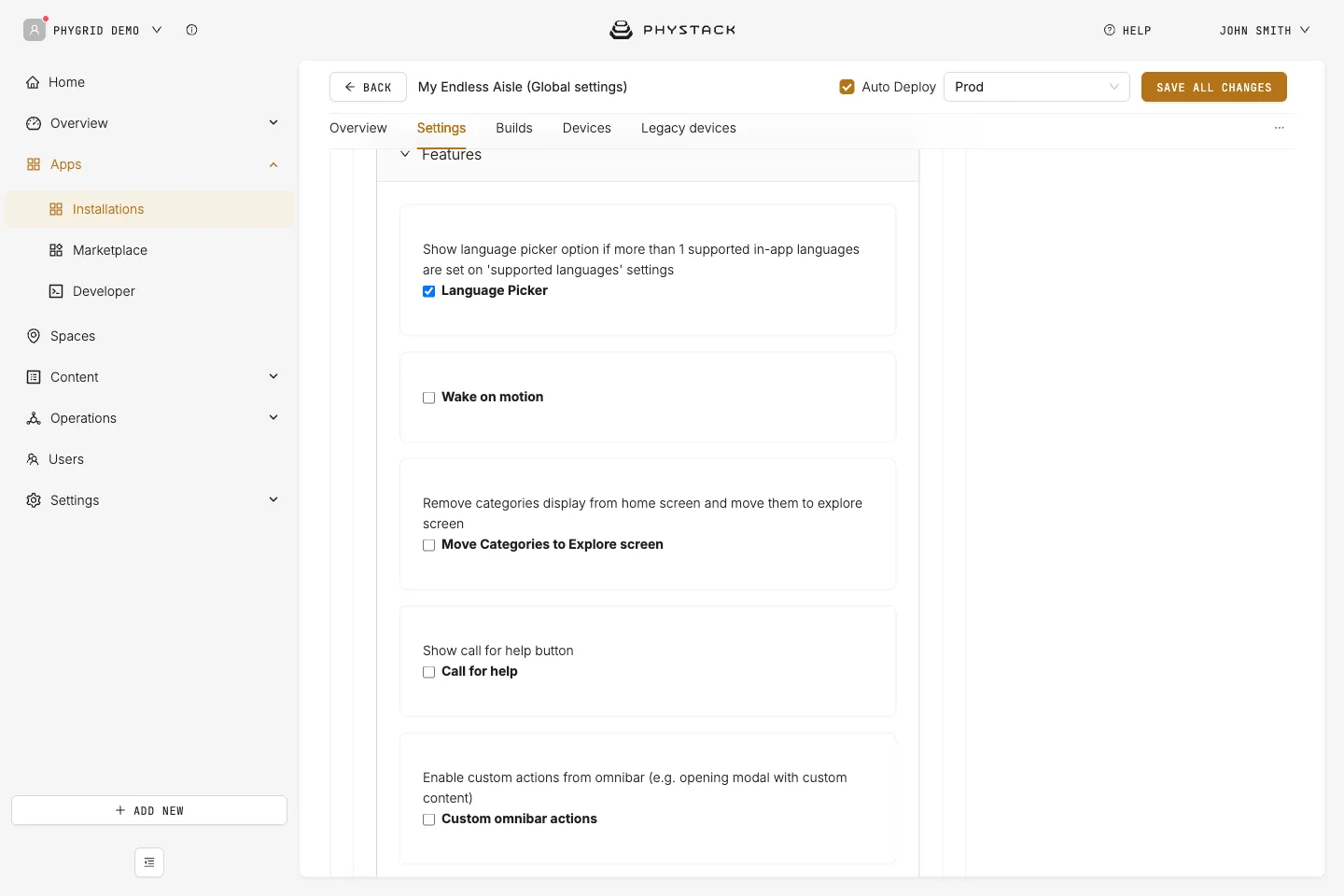Enable the Wake on motion checkbox

coord(429,398)
